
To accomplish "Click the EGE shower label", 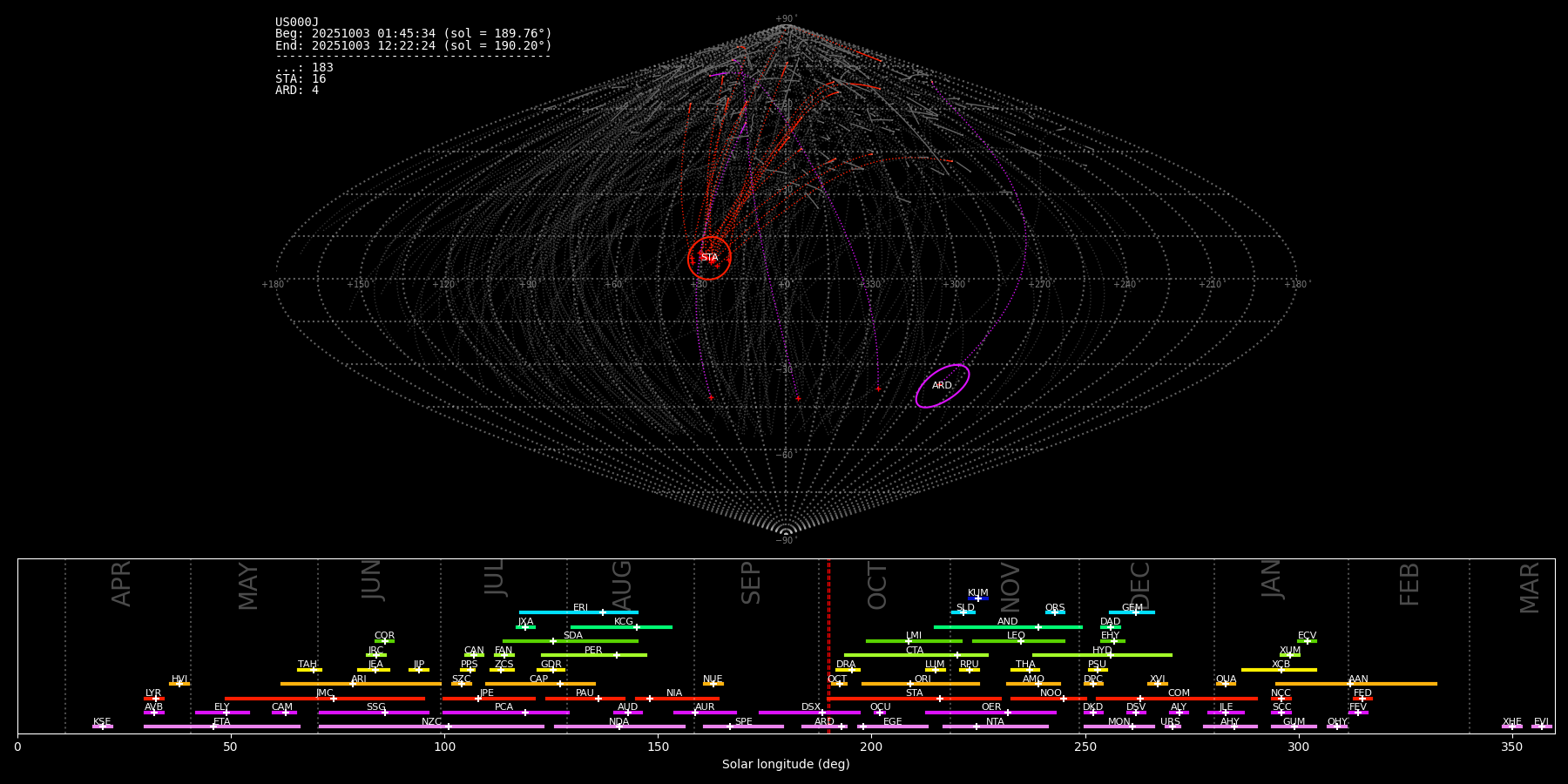I will click(893, 722).
